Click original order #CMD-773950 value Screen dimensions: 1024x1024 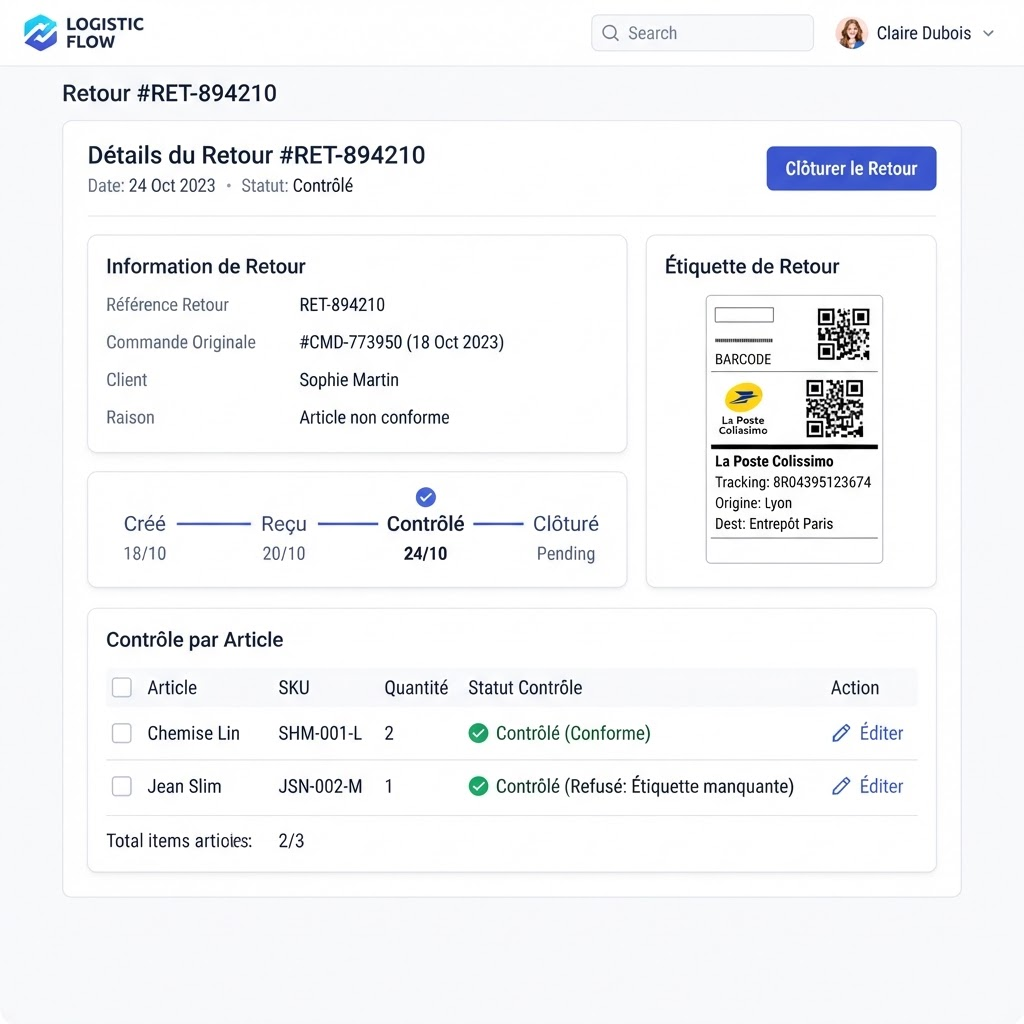tap(401, 342)
